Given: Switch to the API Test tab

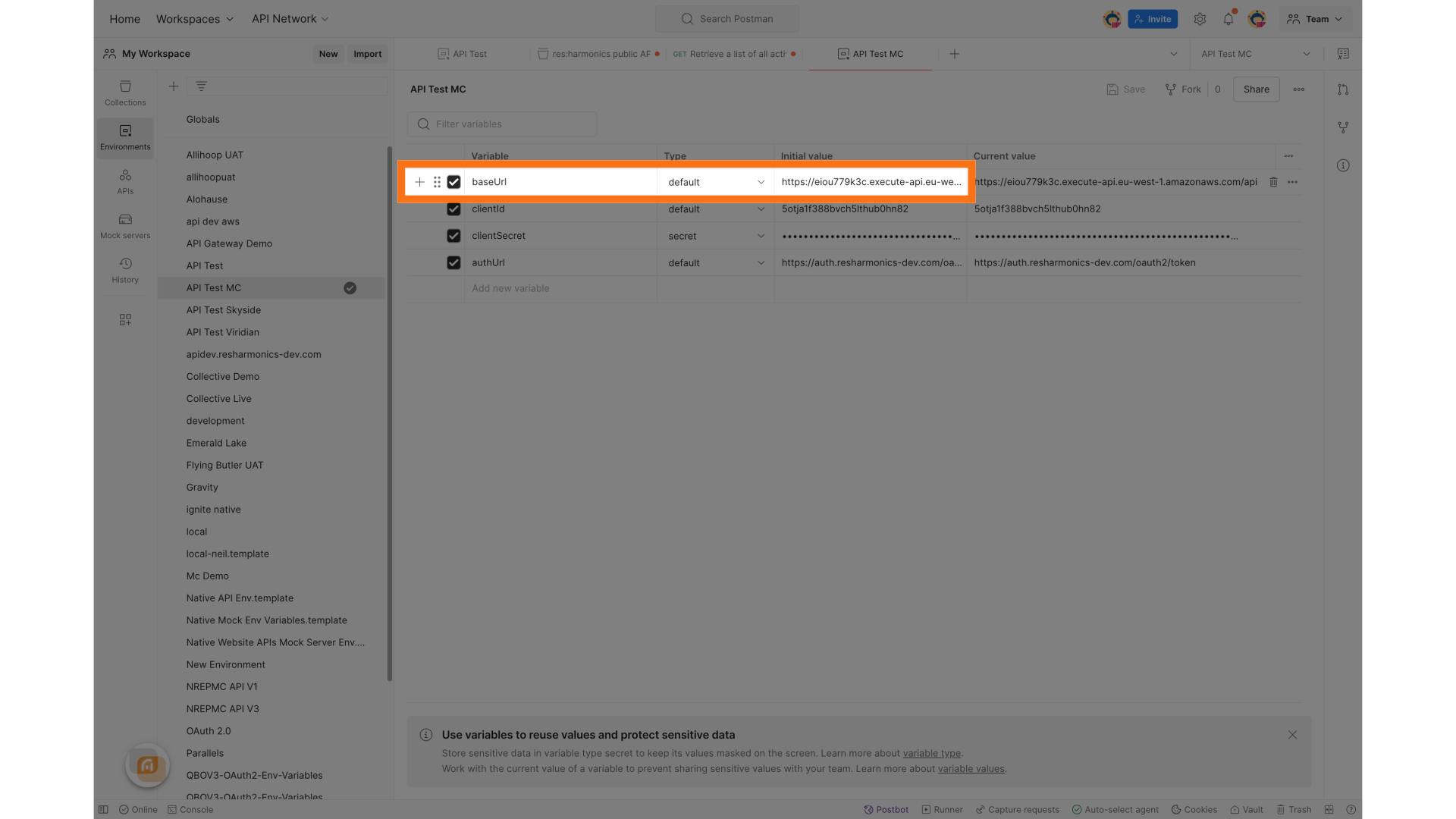Looking at the screenshot, I should click(x=463, y=54).
